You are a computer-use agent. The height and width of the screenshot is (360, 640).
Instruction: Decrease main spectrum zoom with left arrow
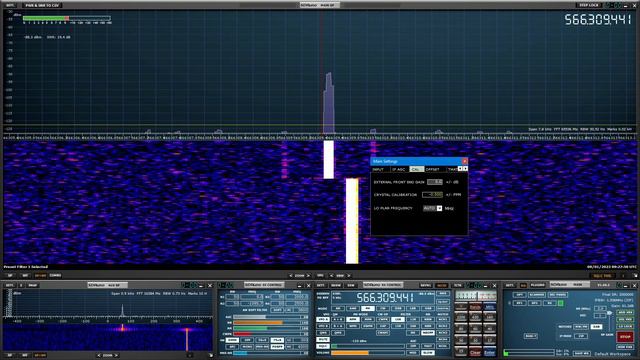tap(291, 276)
